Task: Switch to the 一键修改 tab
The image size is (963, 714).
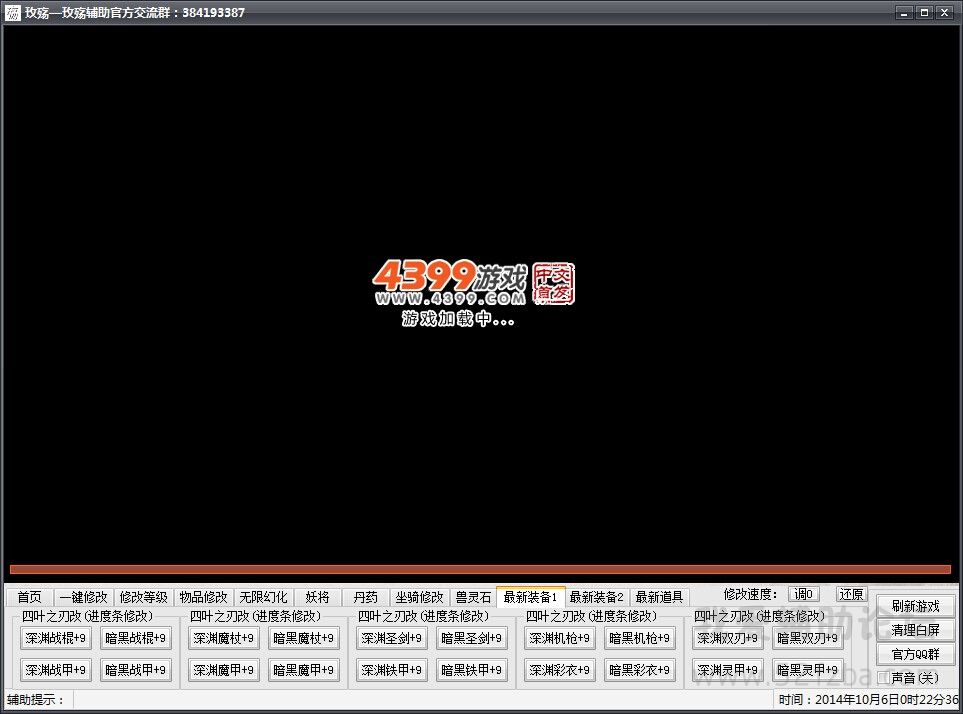Action: tap(84, 597)
